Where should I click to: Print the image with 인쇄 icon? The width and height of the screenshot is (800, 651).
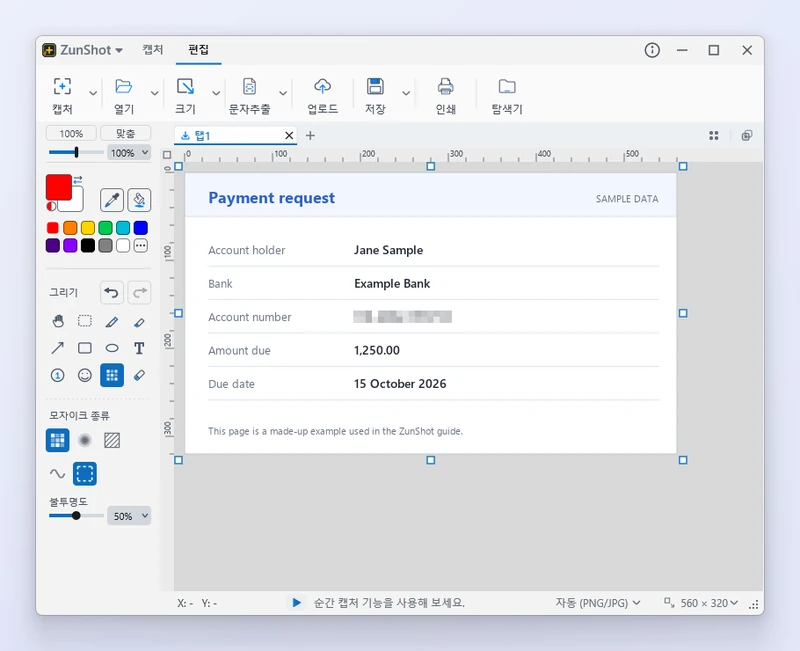coord(445,86)
